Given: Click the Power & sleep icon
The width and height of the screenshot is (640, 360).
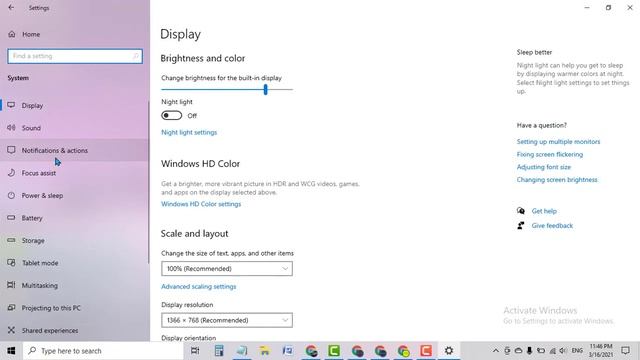Looking at the screenshot, I should click(11, 195).
